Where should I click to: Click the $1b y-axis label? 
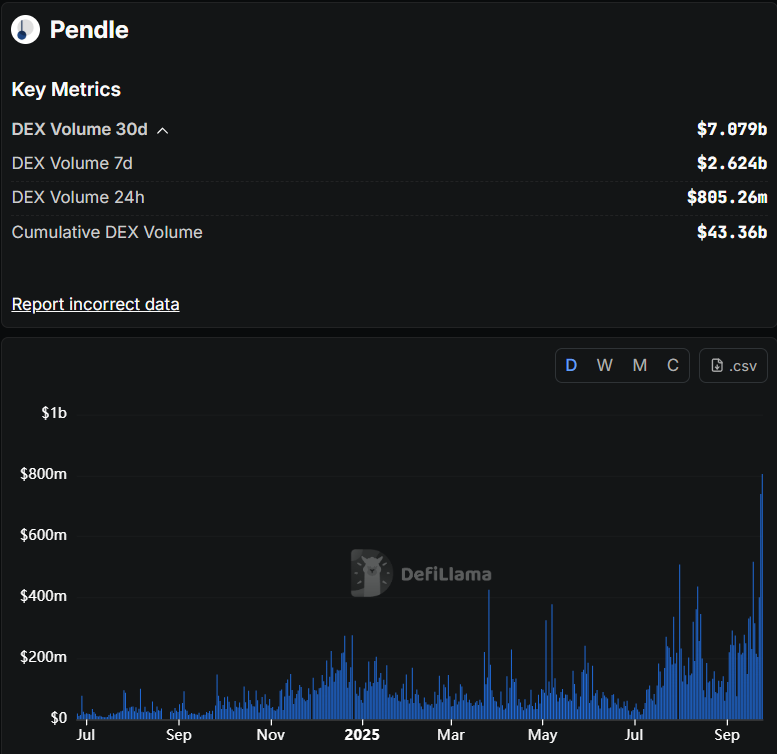(x=54, y=413)
